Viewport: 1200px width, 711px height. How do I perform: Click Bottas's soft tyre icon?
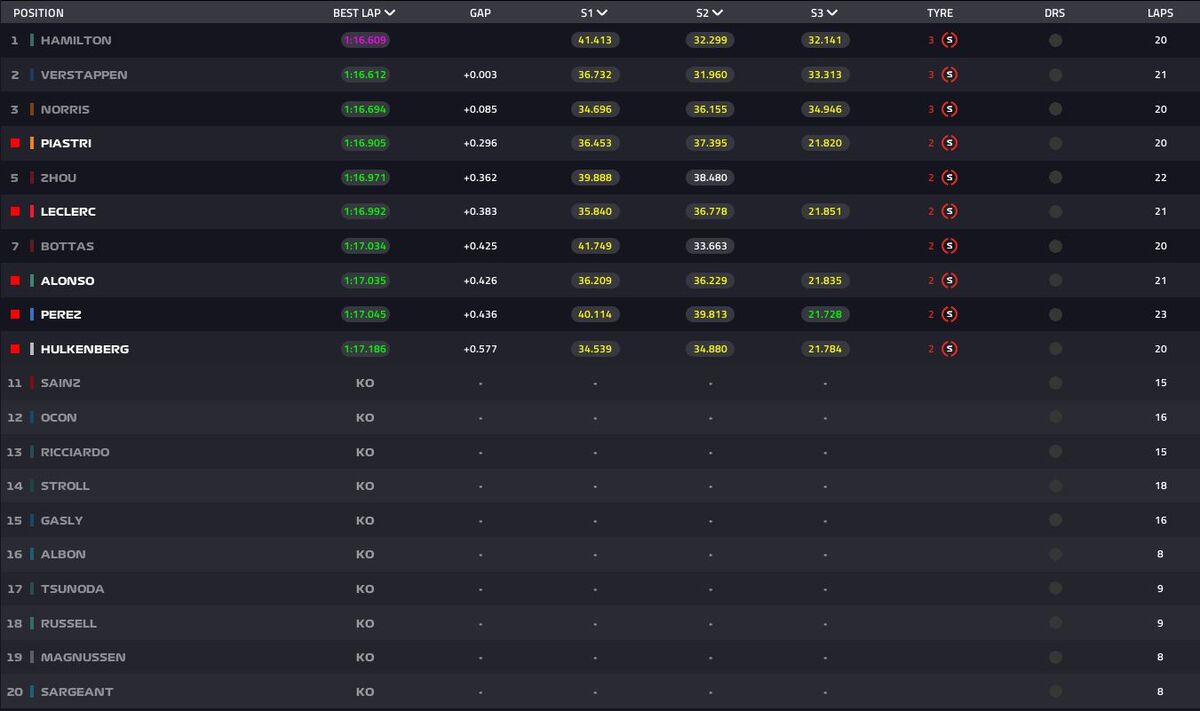pyautogui.click(x=949, y=246)
